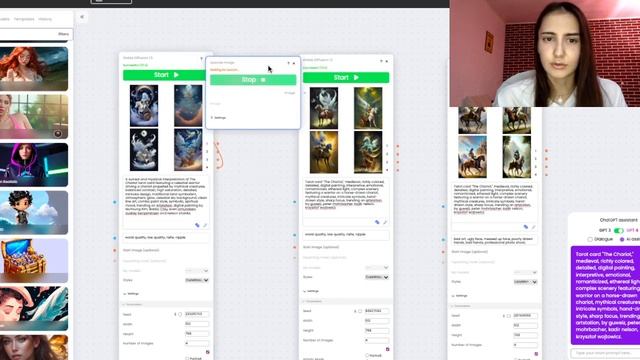Click the Number of images field in the first node
Screen dimensions: 640x360
[x=197, y=343]
